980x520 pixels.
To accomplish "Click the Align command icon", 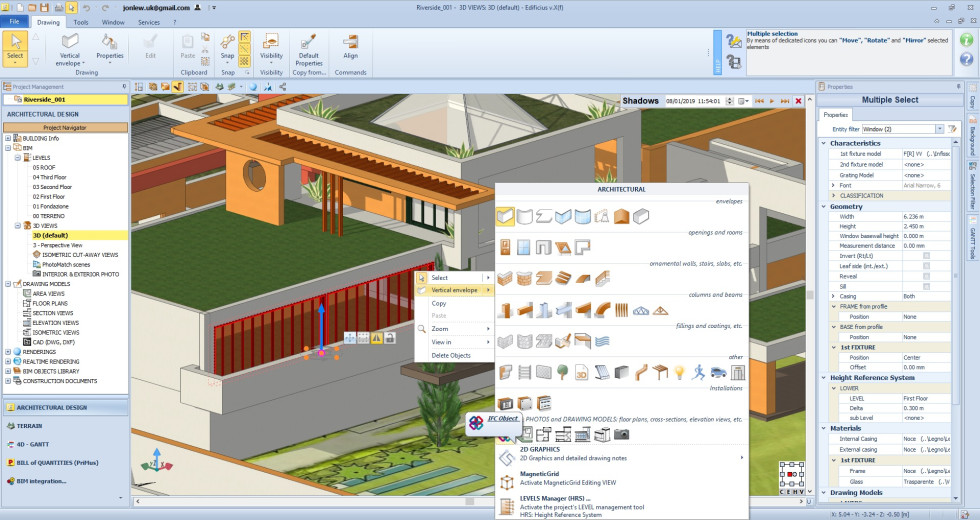I will tap(350, 47).
